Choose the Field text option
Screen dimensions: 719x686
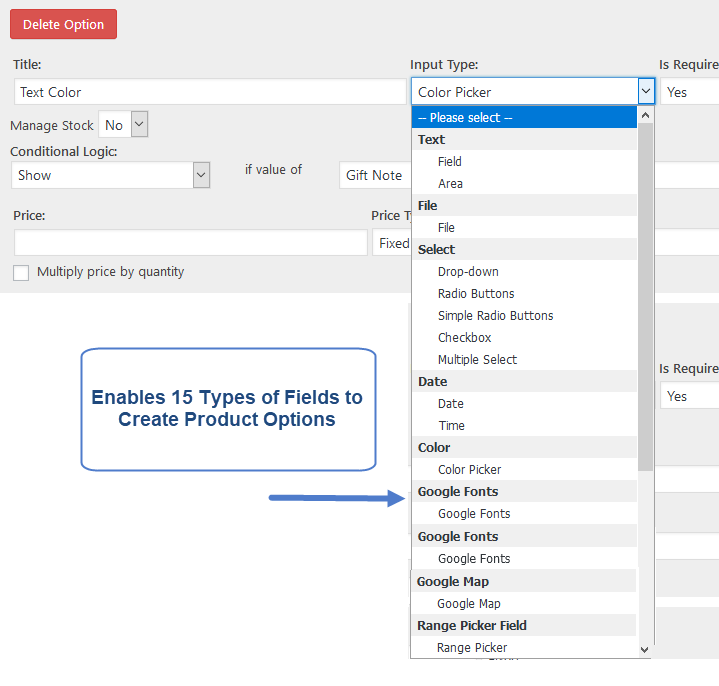(450, 161)
